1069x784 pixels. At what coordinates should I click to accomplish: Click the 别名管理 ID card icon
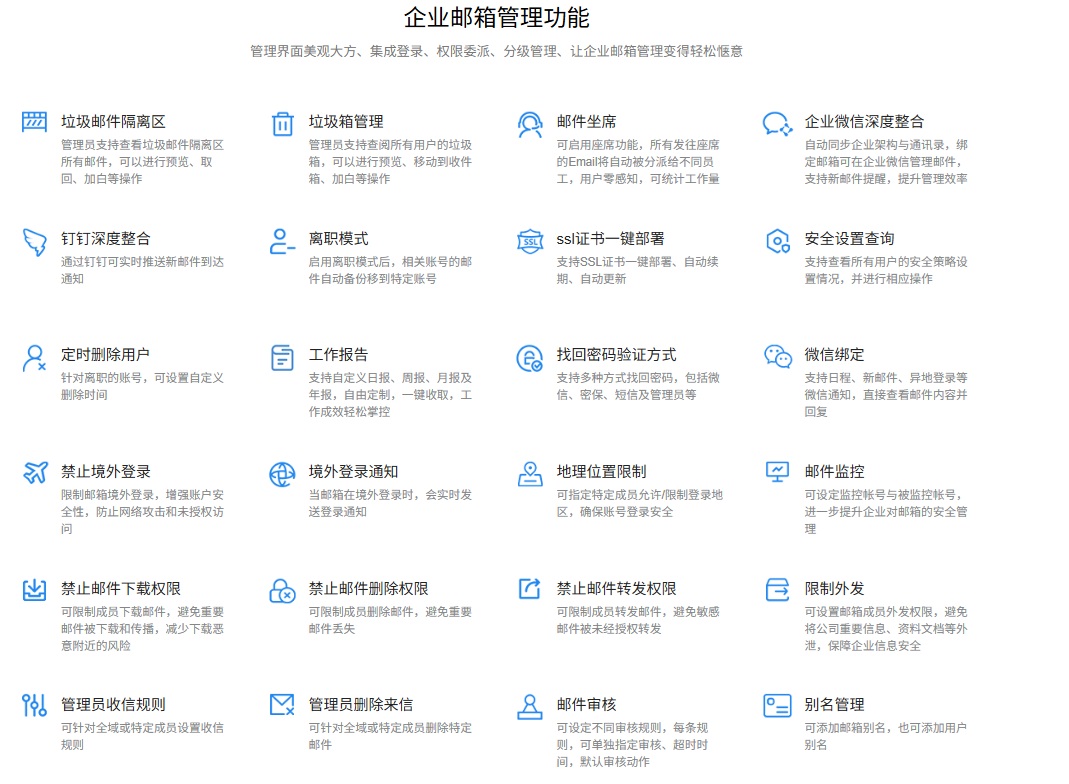pyautogui.click(x=777, y=706)
